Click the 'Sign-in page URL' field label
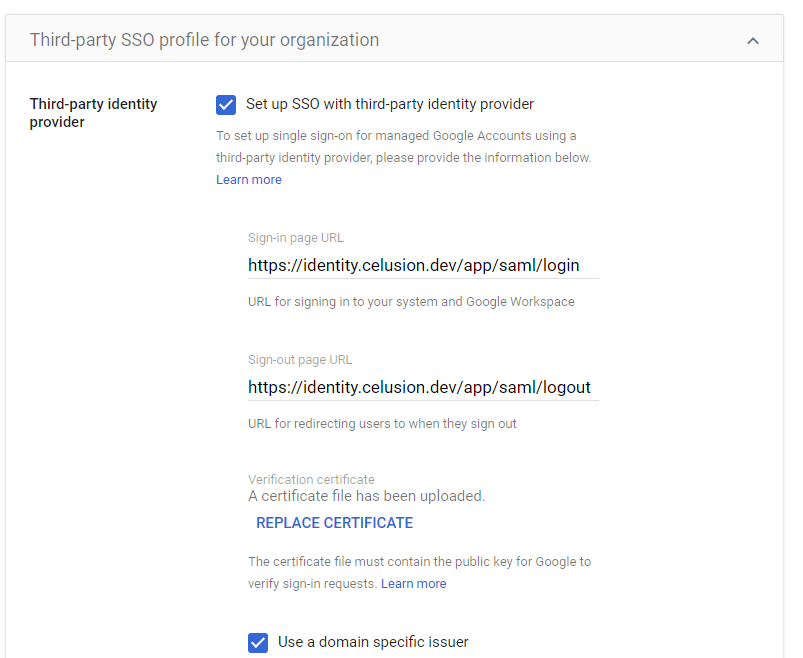Image resolution: width=803 pixels, height=658 pixels. 296,238
